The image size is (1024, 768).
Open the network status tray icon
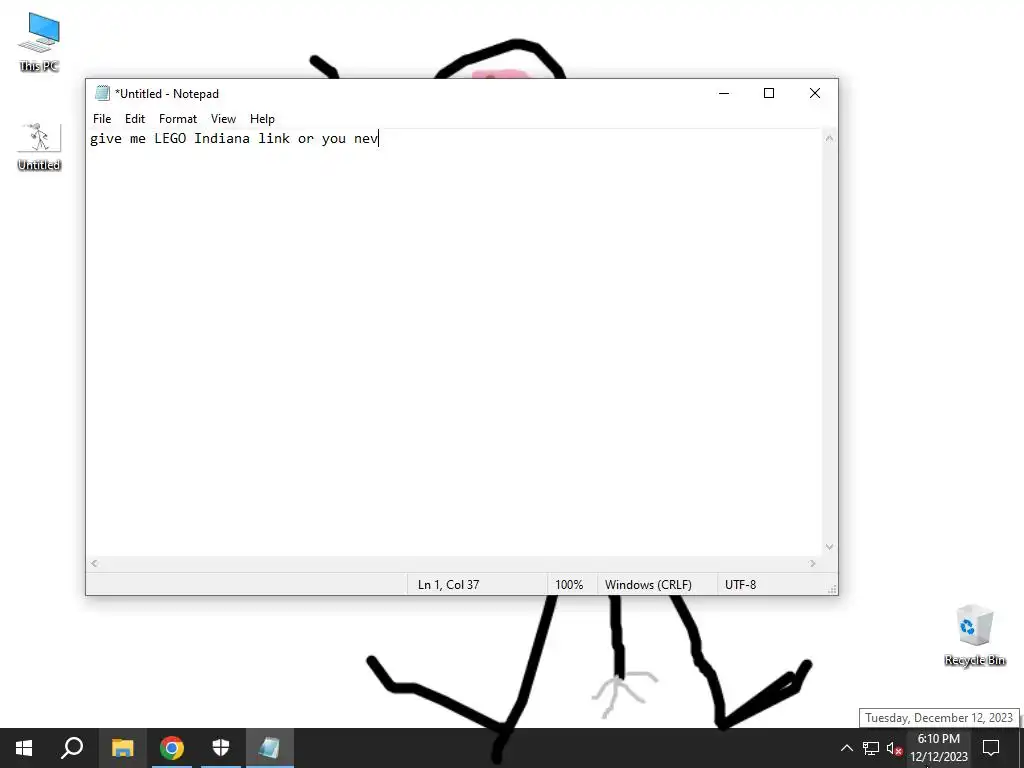871,748
